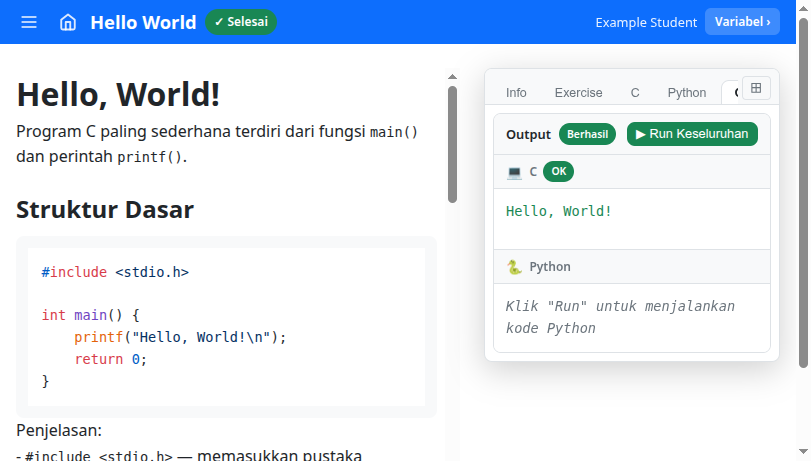
Task: Click the printf code line
Action: coord(180,337)
